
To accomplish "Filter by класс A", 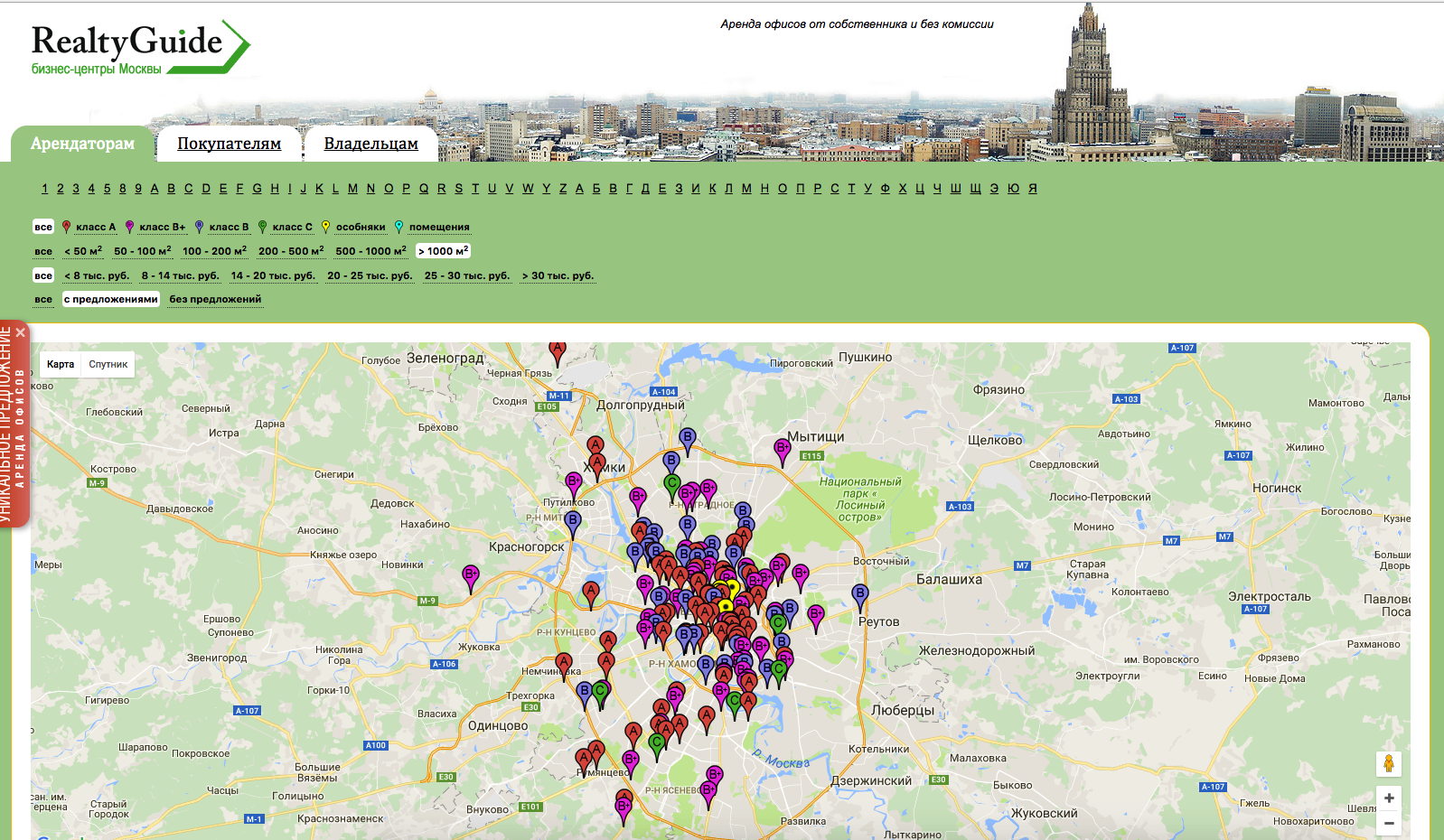I will (x=96, y=228).
